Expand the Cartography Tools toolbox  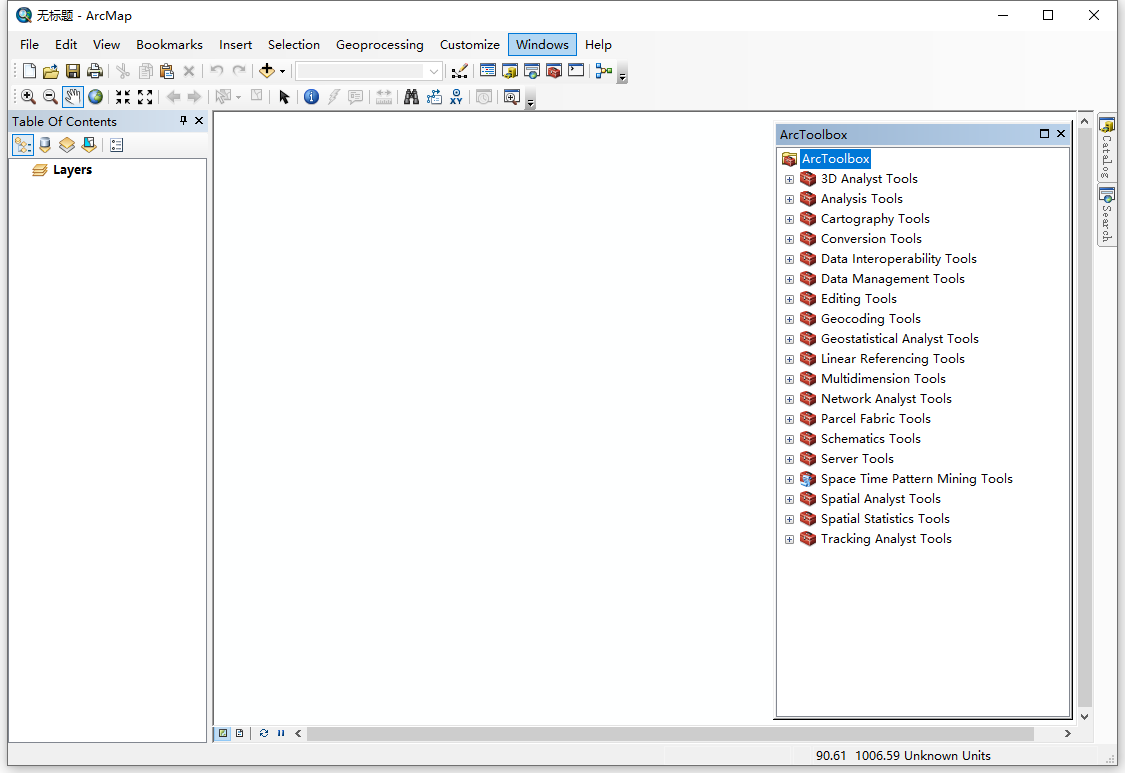[789, 220]
